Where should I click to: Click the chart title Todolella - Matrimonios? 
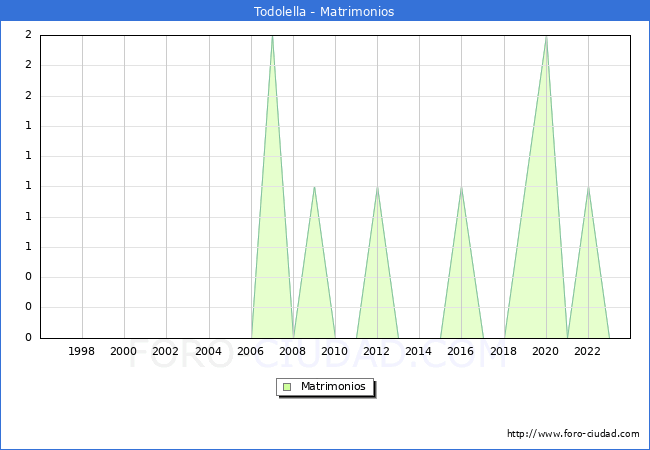pos(325,12)
